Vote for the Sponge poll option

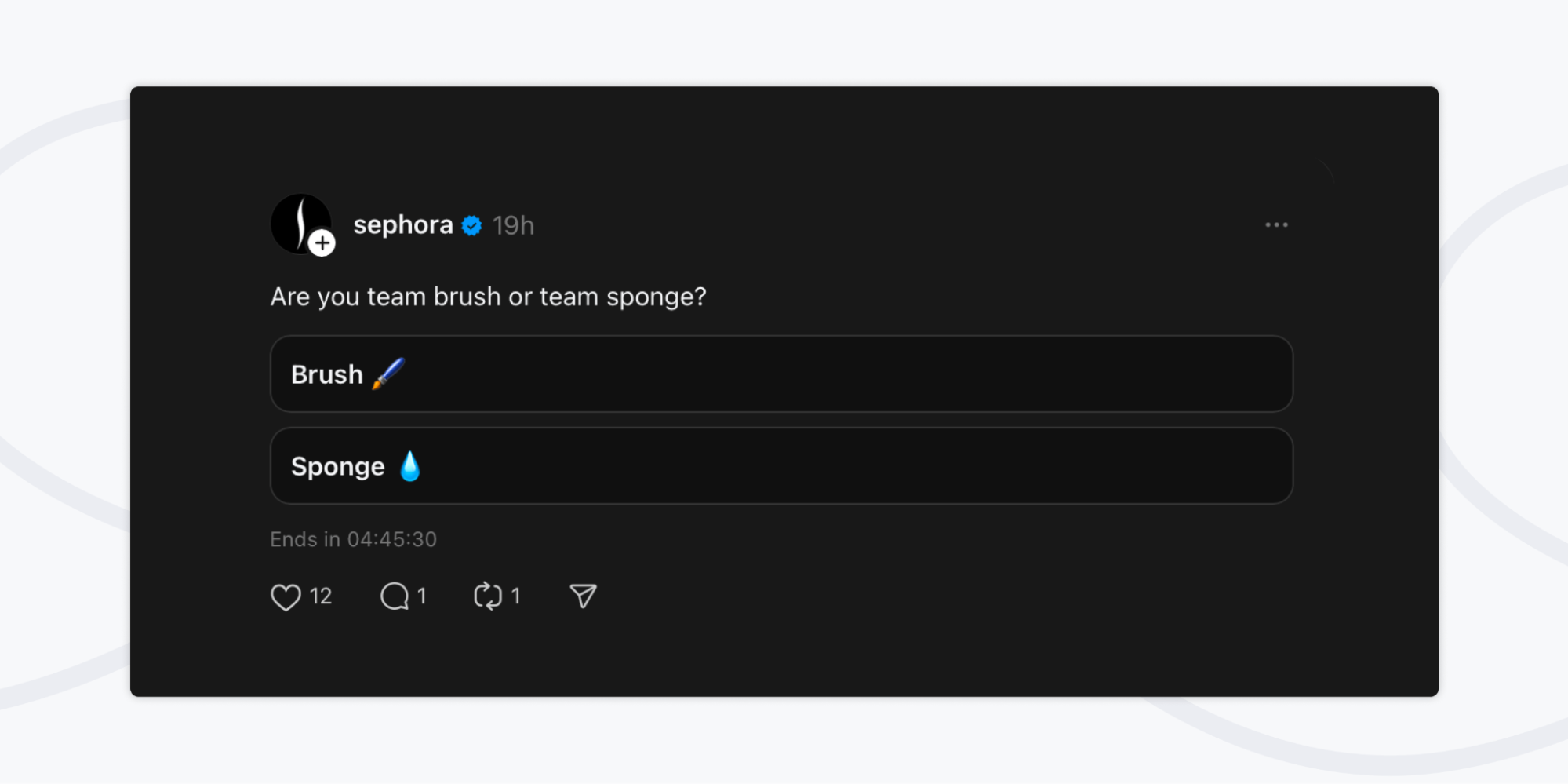pyautogui.click(x=780, y=466)
